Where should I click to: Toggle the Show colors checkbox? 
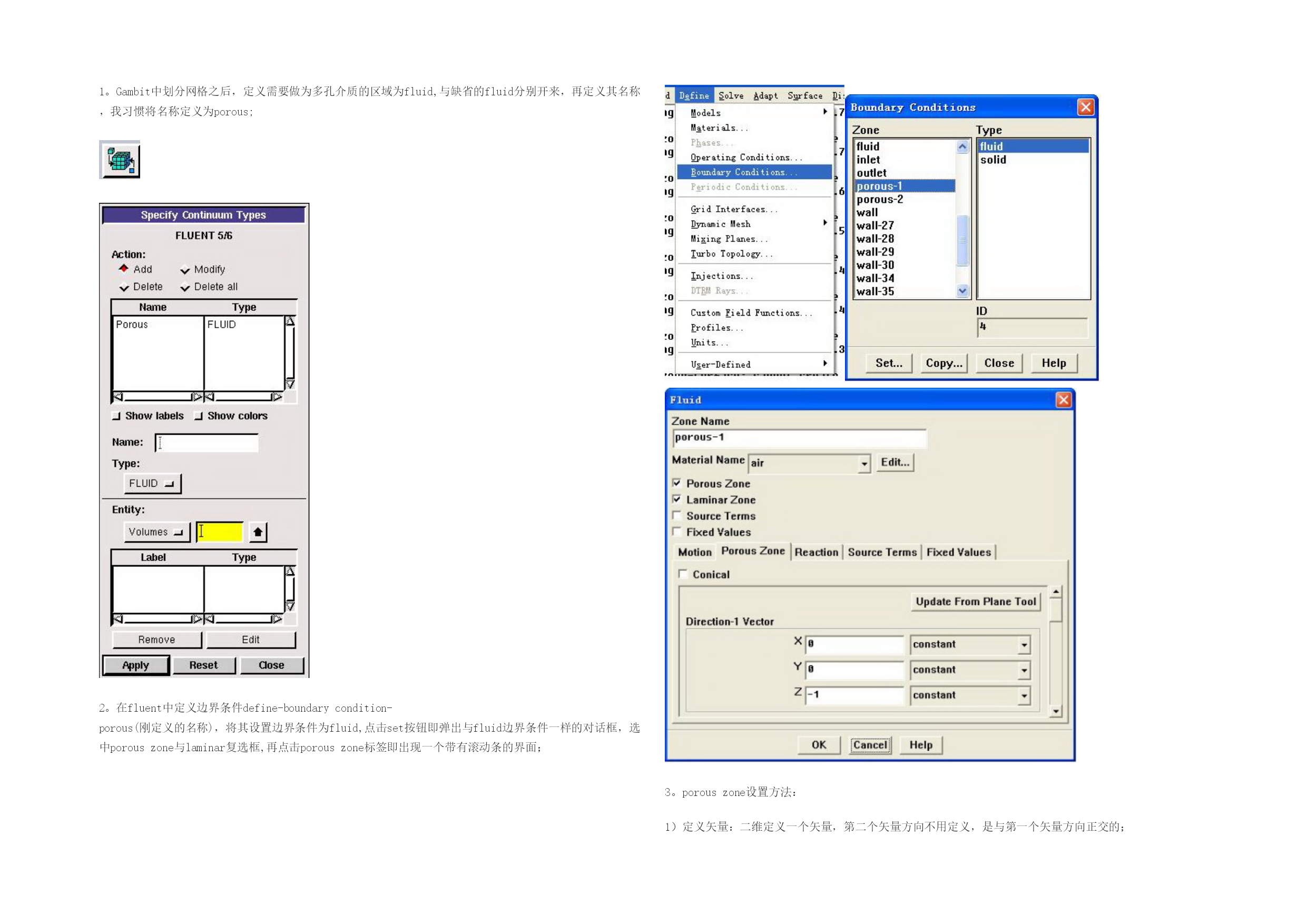(x=198, y=416)
